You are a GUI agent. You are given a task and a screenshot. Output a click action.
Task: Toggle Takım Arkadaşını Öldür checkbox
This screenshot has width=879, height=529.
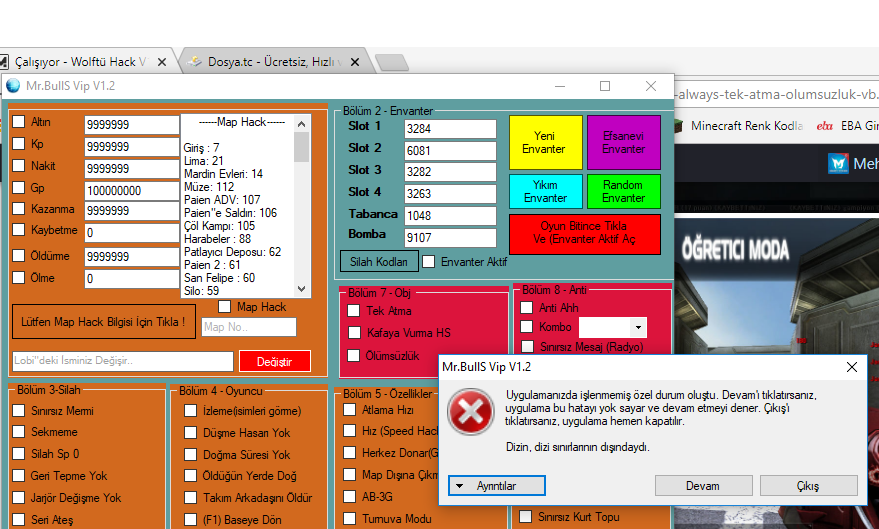point(191,498)
